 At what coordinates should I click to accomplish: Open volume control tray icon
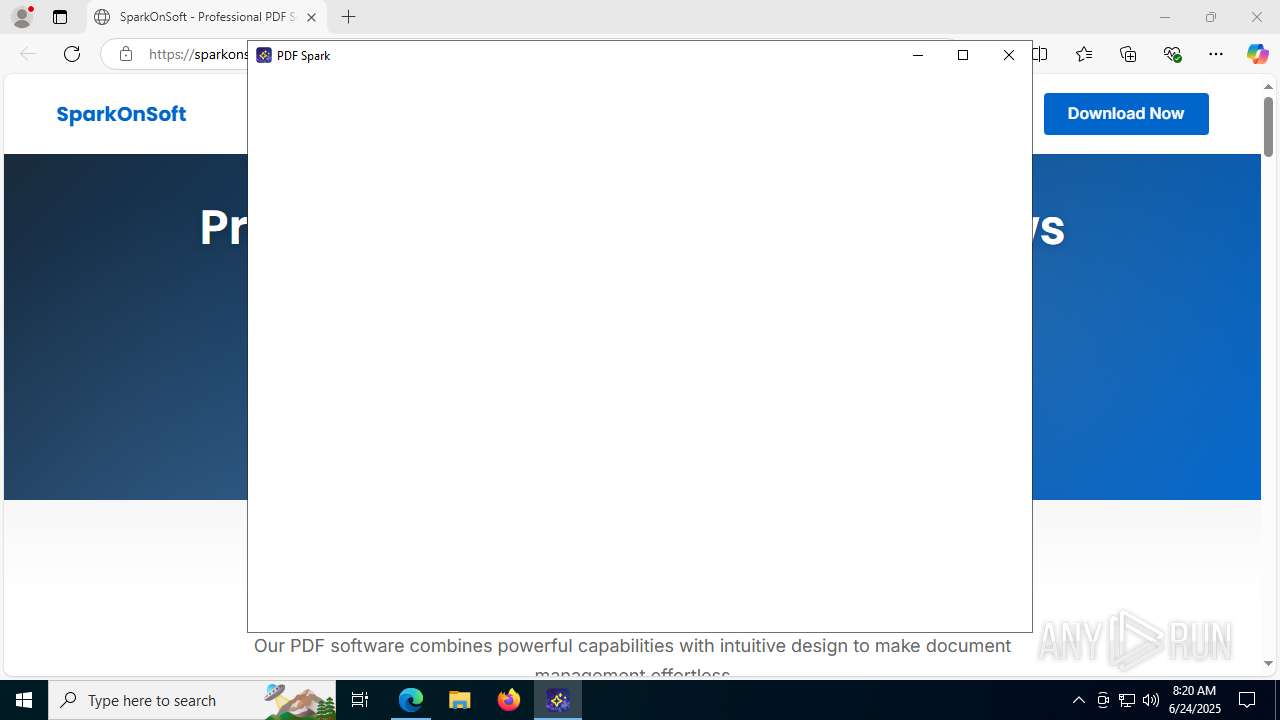pyautogui.click(x=1151, y=700)
